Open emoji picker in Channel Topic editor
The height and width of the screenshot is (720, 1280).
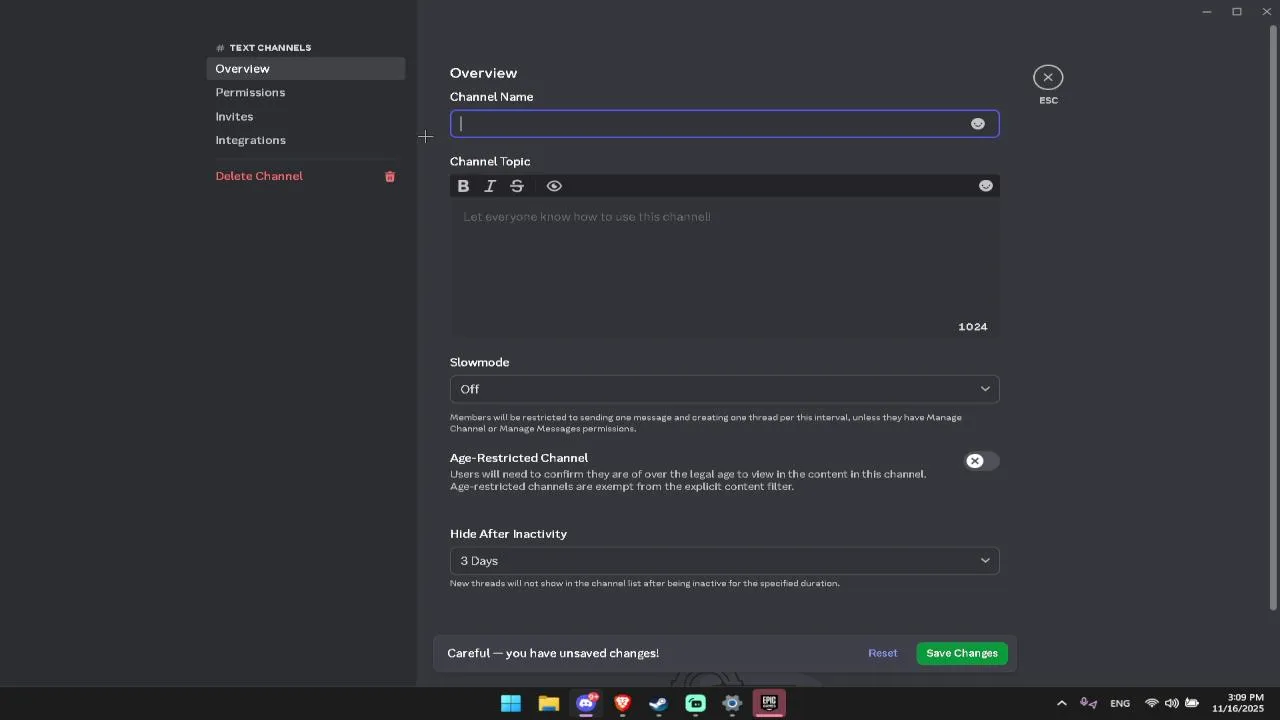986,186
